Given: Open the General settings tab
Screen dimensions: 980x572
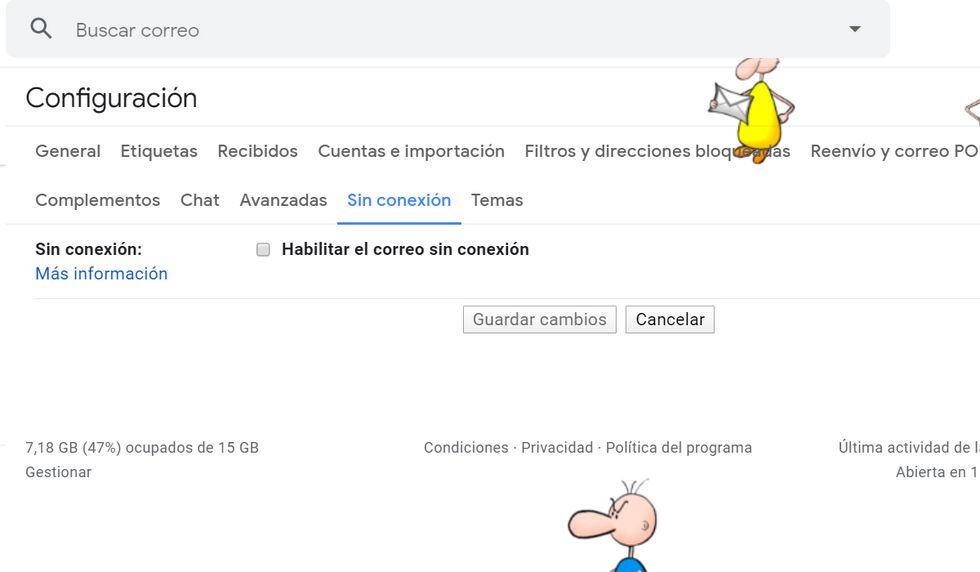Looking at the screenshot, I should [x=68, y=151].
